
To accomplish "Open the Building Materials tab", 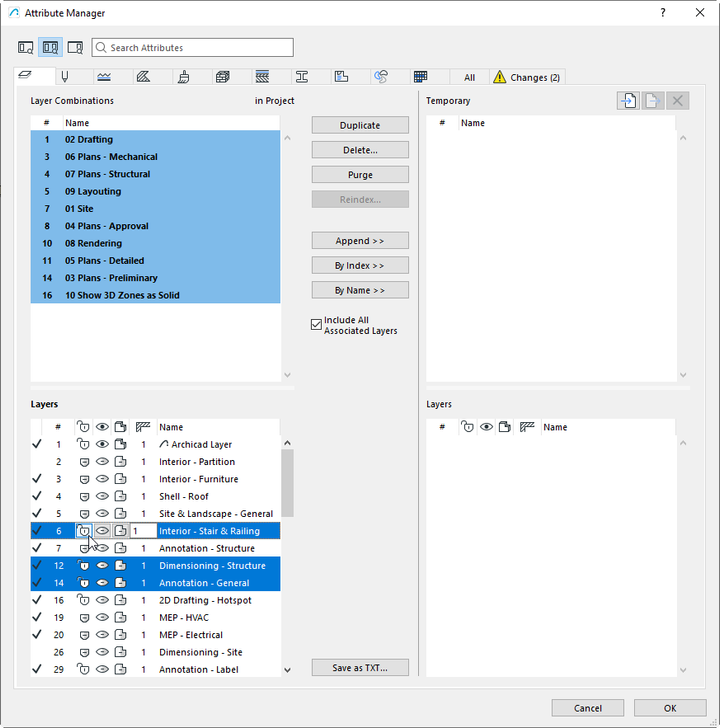I will [222, 77].
